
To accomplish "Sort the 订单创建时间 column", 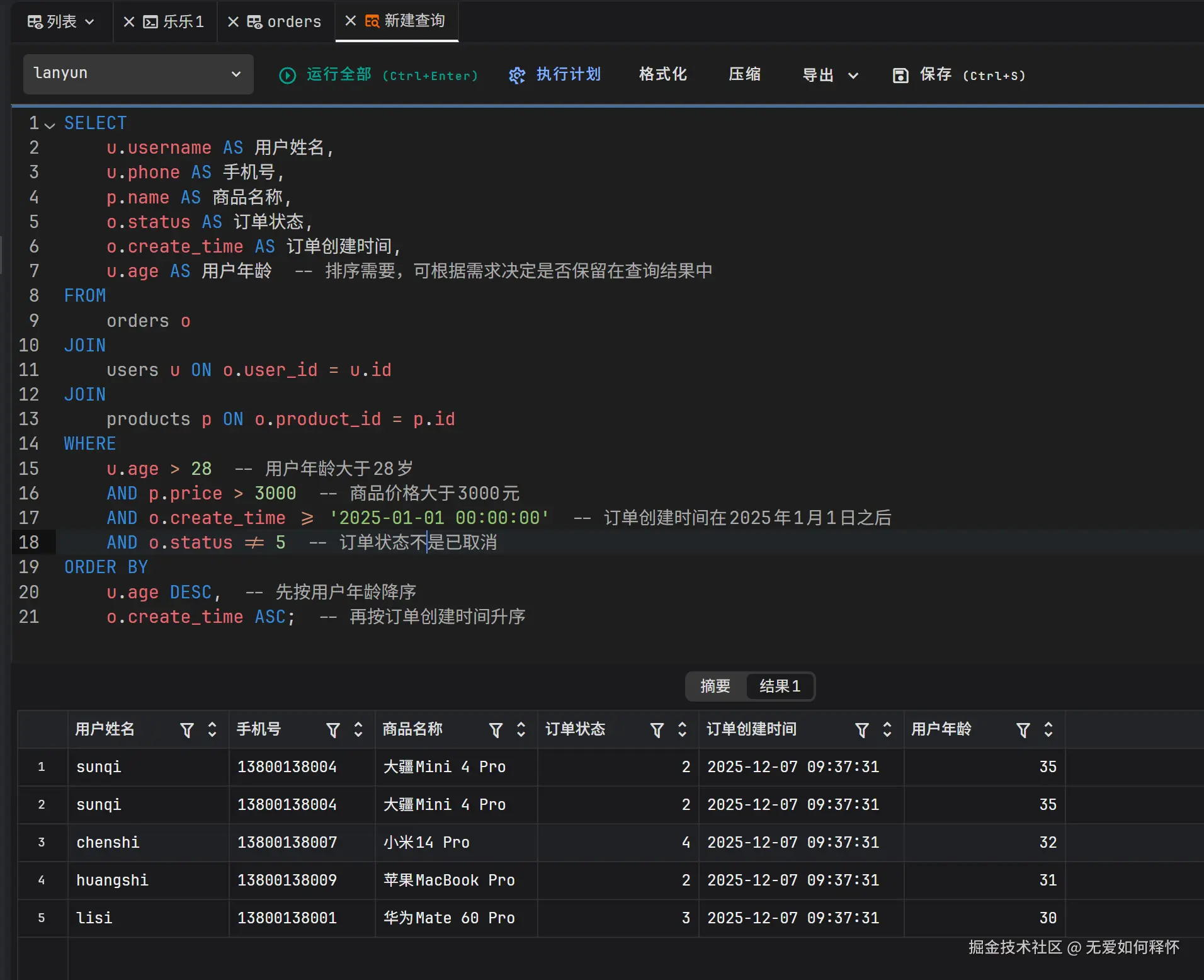I will click(x=887, y=729).
